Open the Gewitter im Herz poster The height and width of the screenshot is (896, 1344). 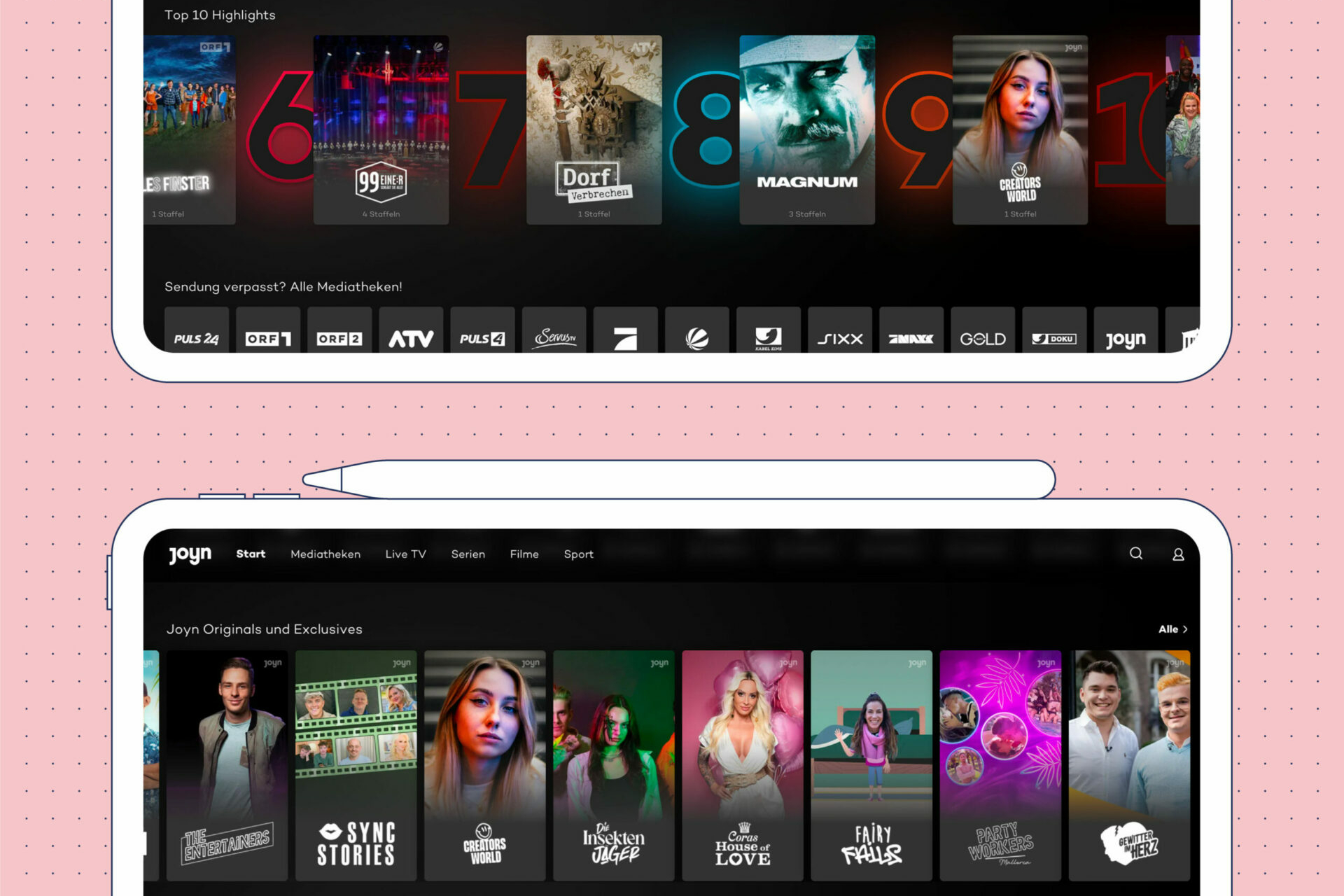point(1129,765)
